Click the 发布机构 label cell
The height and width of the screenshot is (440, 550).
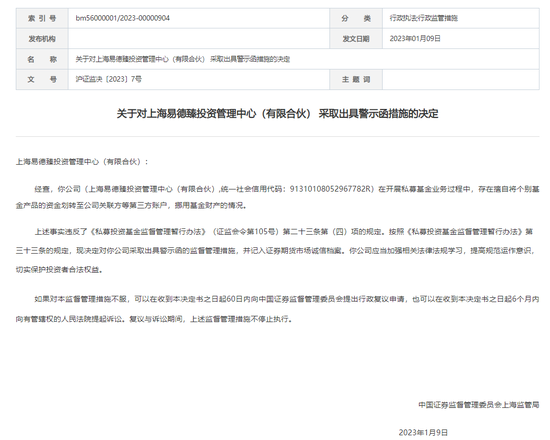(42, 39)
